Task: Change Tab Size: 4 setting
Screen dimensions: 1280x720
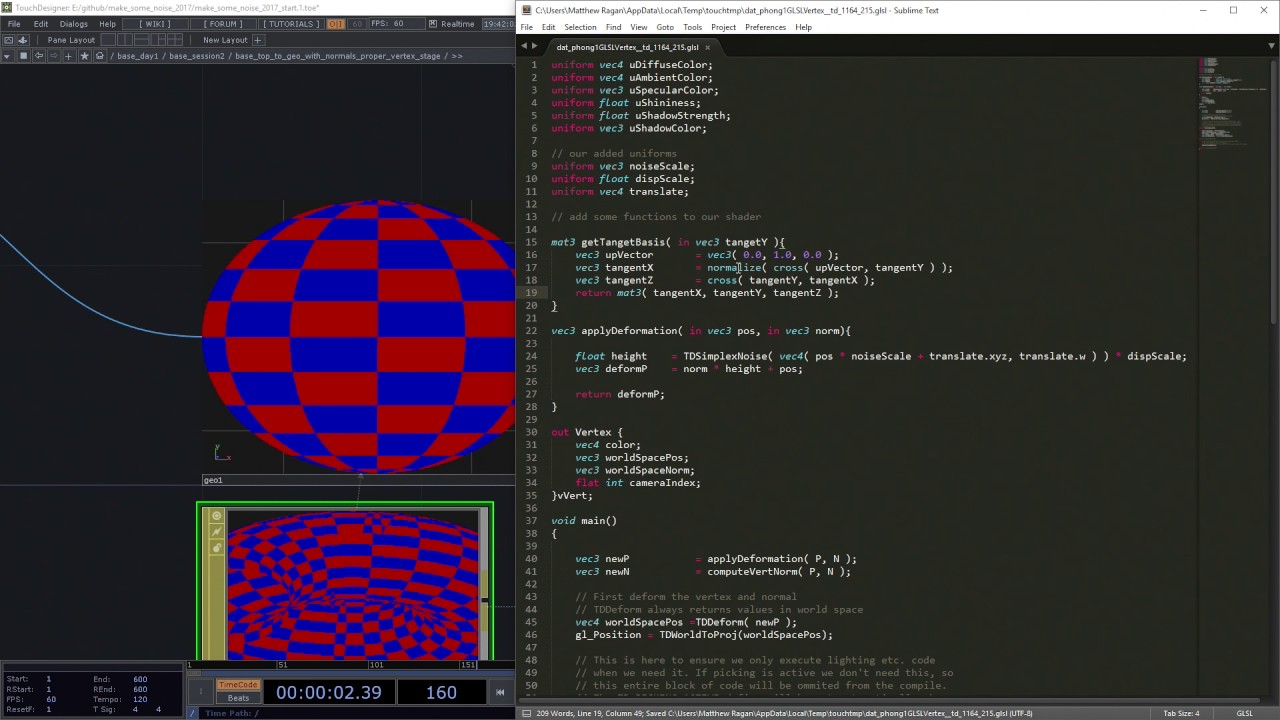Action: [x=1181, y=713]
